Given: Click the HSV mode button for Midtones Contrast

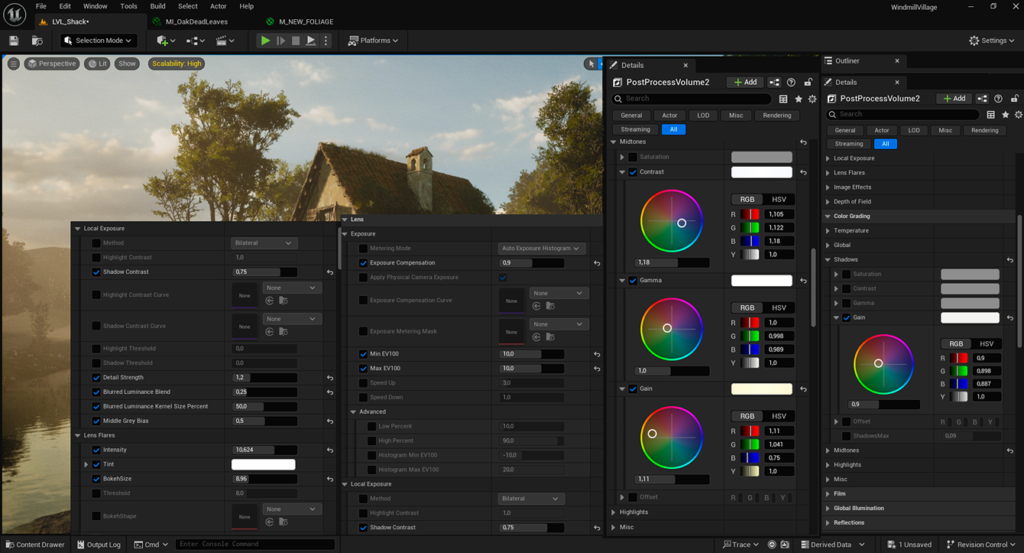Looking at the screenshot, I should [779, 199].
